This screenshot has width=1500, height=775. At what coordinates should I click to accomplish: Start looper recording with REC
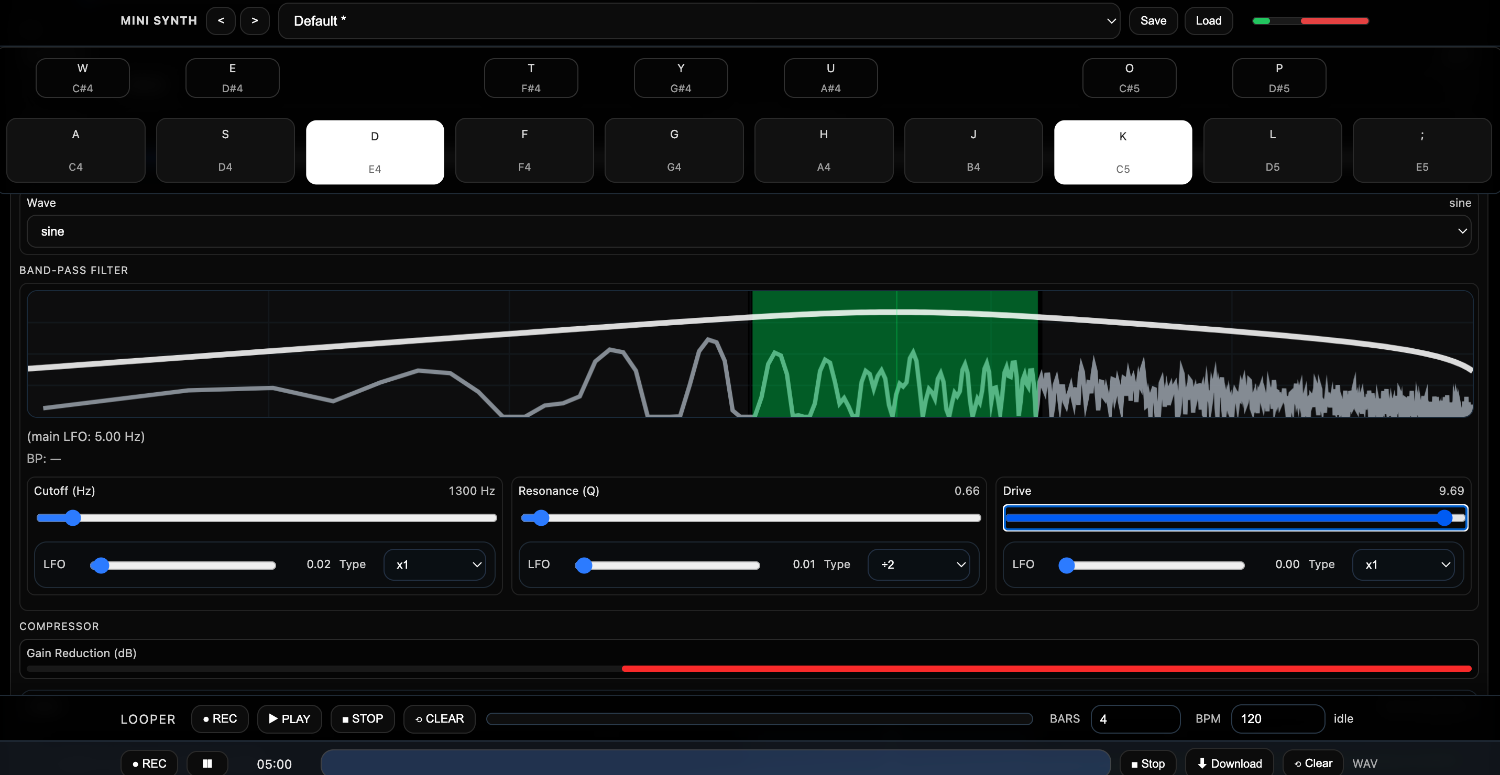click(x=219, y=719)
